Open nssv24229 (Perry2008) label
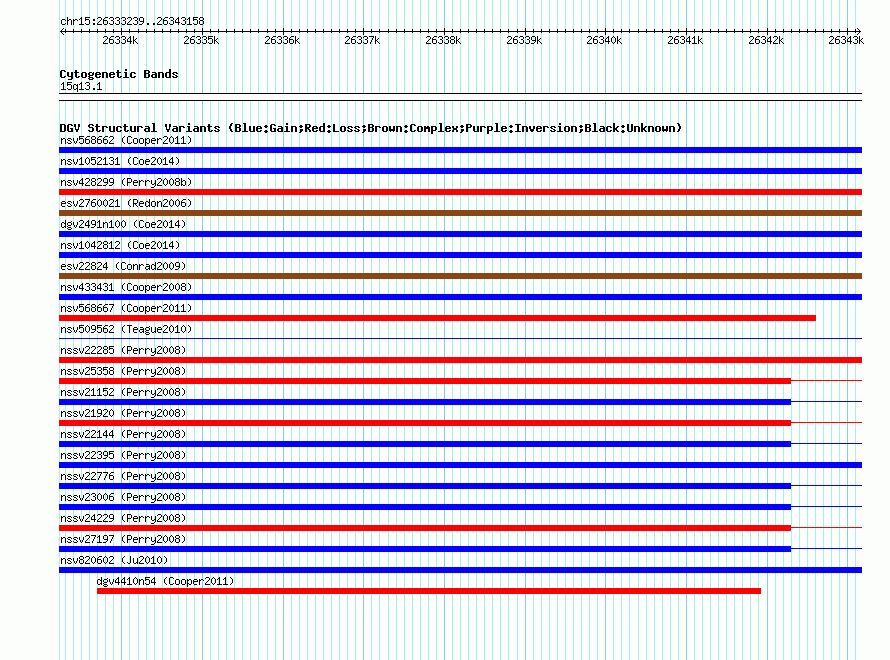Screen dimensions: 890x660 pyautogui.click(x=123, y=518)
